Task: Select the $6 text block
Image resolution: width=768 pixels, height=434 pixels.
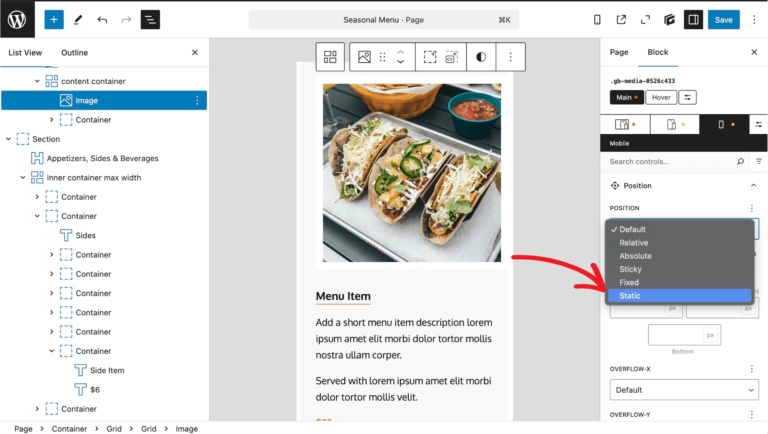Action: coord(95,389)
